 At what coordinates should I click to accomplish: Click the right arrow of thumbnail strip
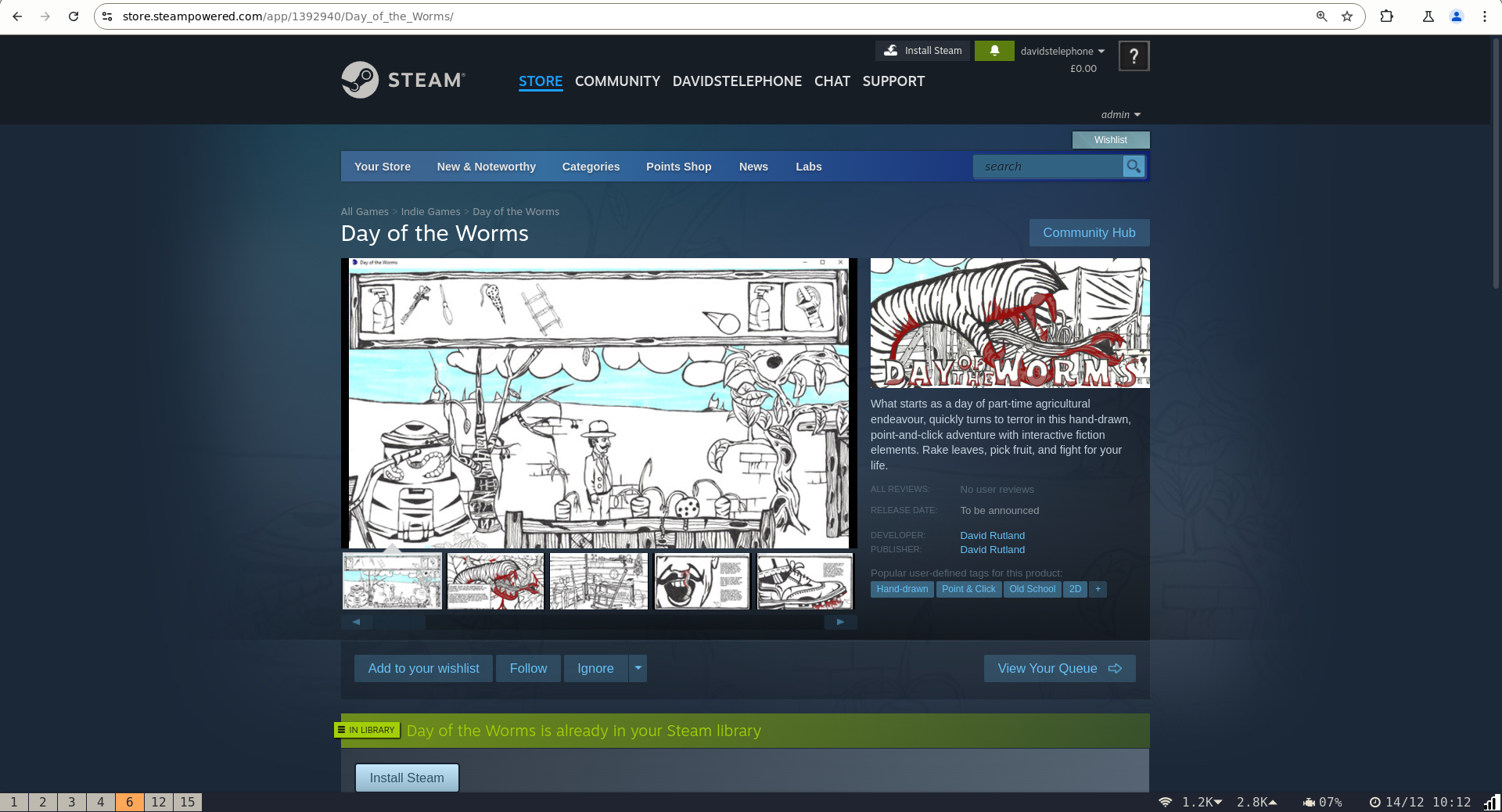(x=841, y=622)
